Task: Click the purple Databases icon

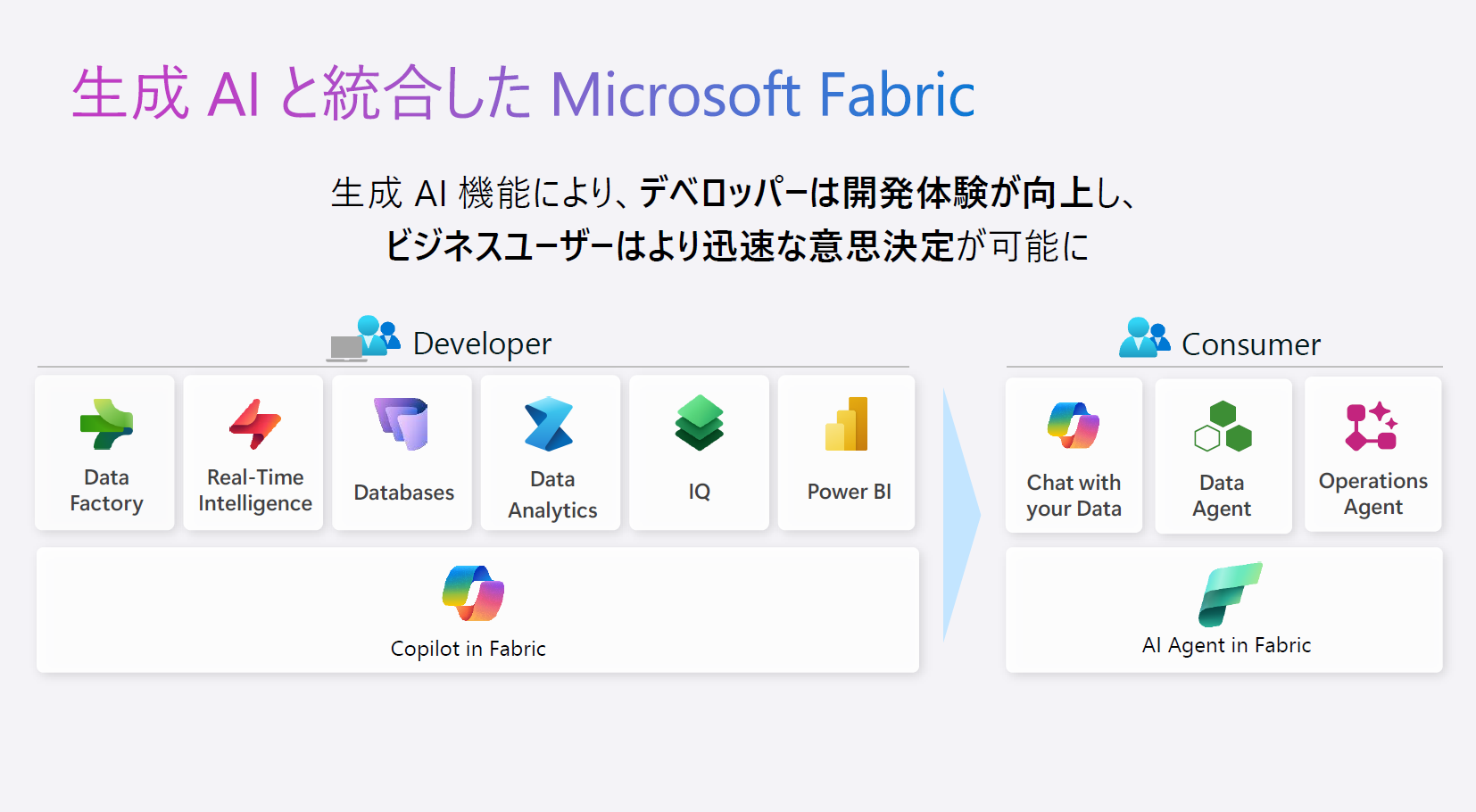Action: pyautogui.click(x=402, y=424)
